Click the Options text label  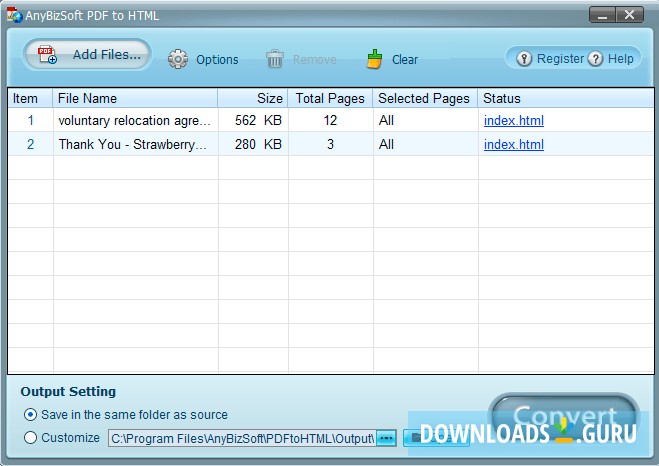(x=217, y=60)
